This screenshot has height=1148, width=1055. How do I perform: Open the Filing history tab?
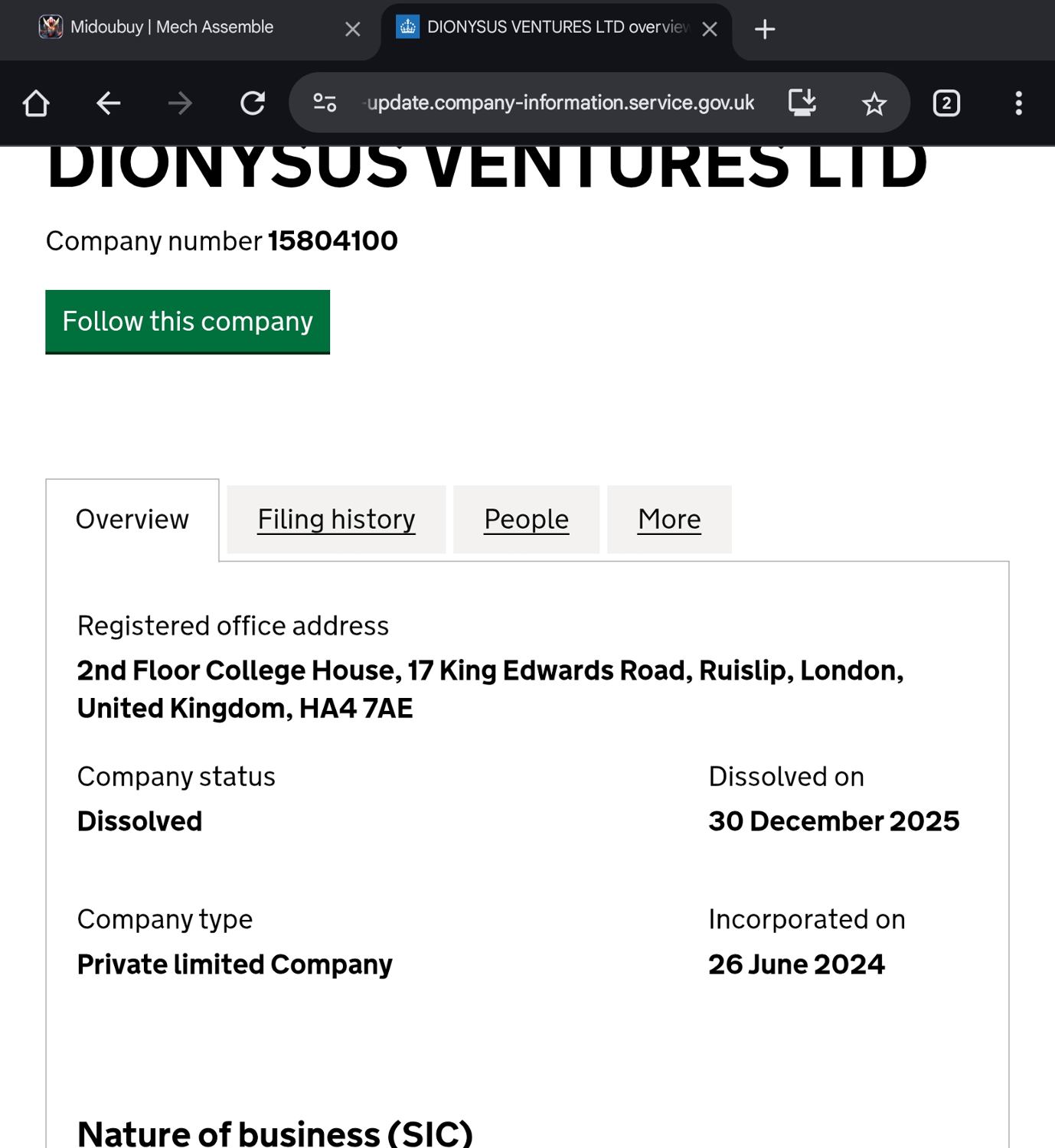(336, 520)
